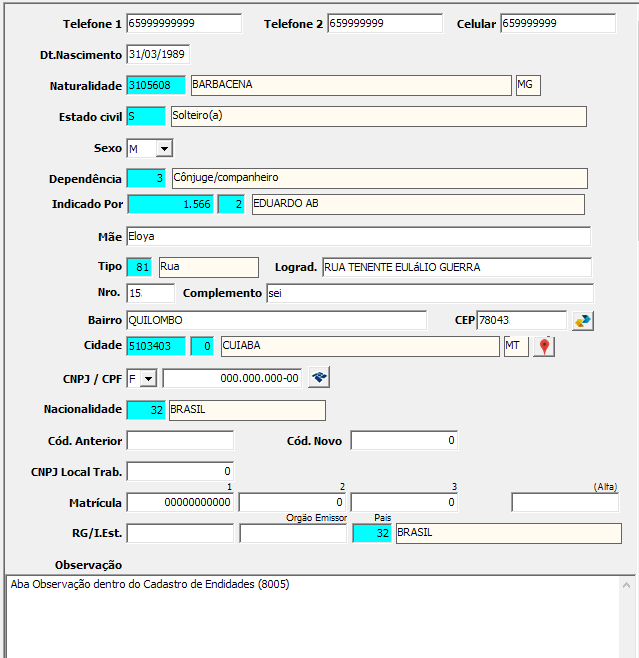Select the Indicado Por sequence field 2
Image resolution: width=639 pixels, height=658 pixels.
coord(231,204)
